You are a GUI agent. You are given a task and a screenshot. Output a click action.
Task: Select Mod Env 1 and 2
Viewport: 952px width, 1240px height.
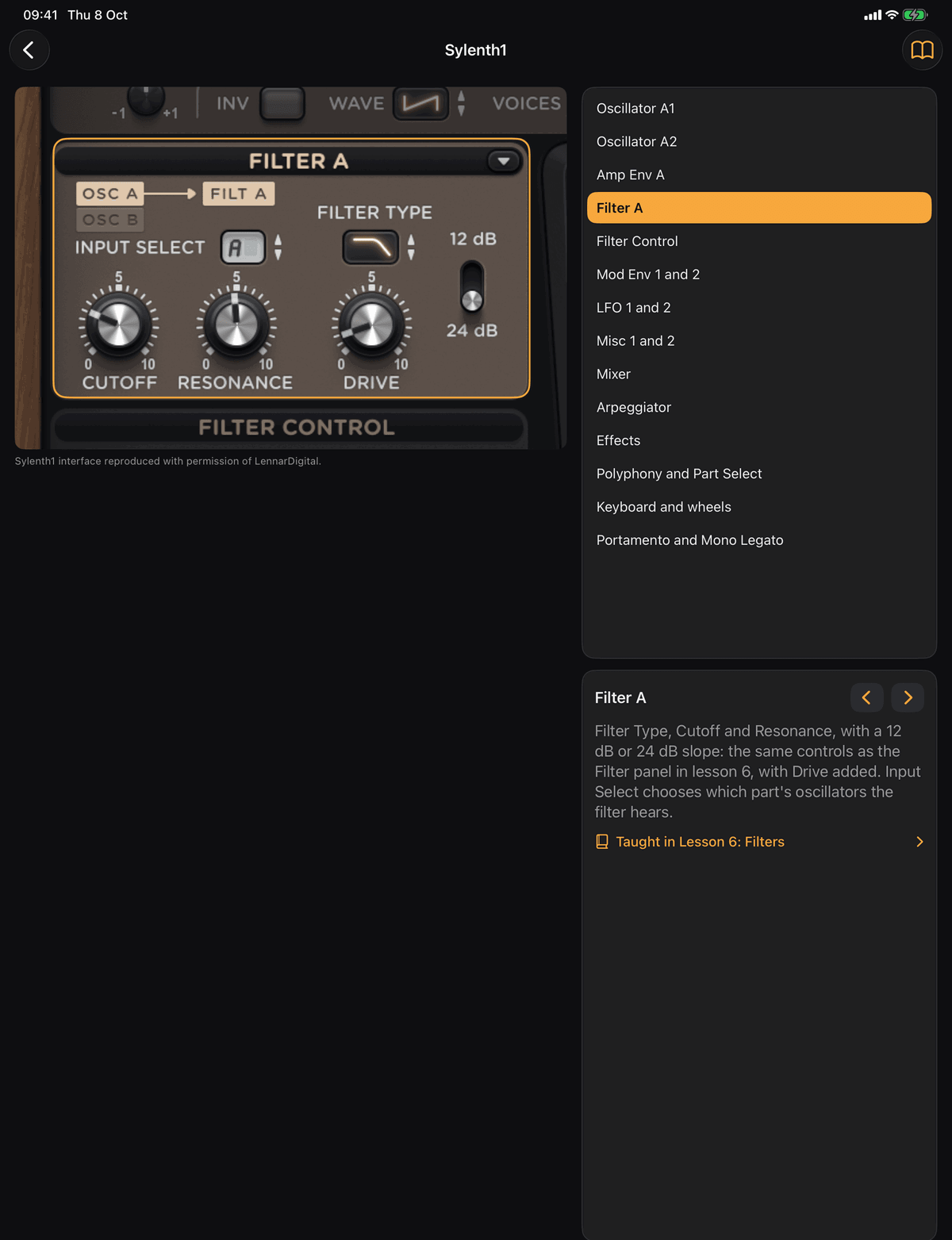[758, 274]
